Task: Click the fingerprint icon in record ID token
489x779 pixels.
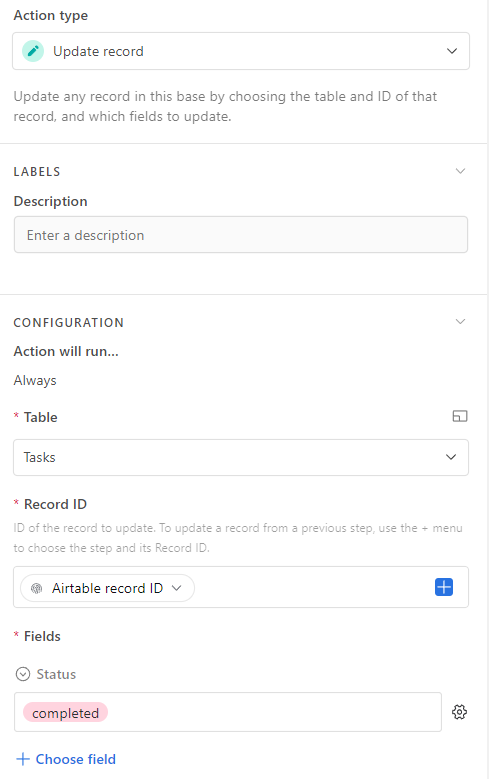Action: pos(37,588)
